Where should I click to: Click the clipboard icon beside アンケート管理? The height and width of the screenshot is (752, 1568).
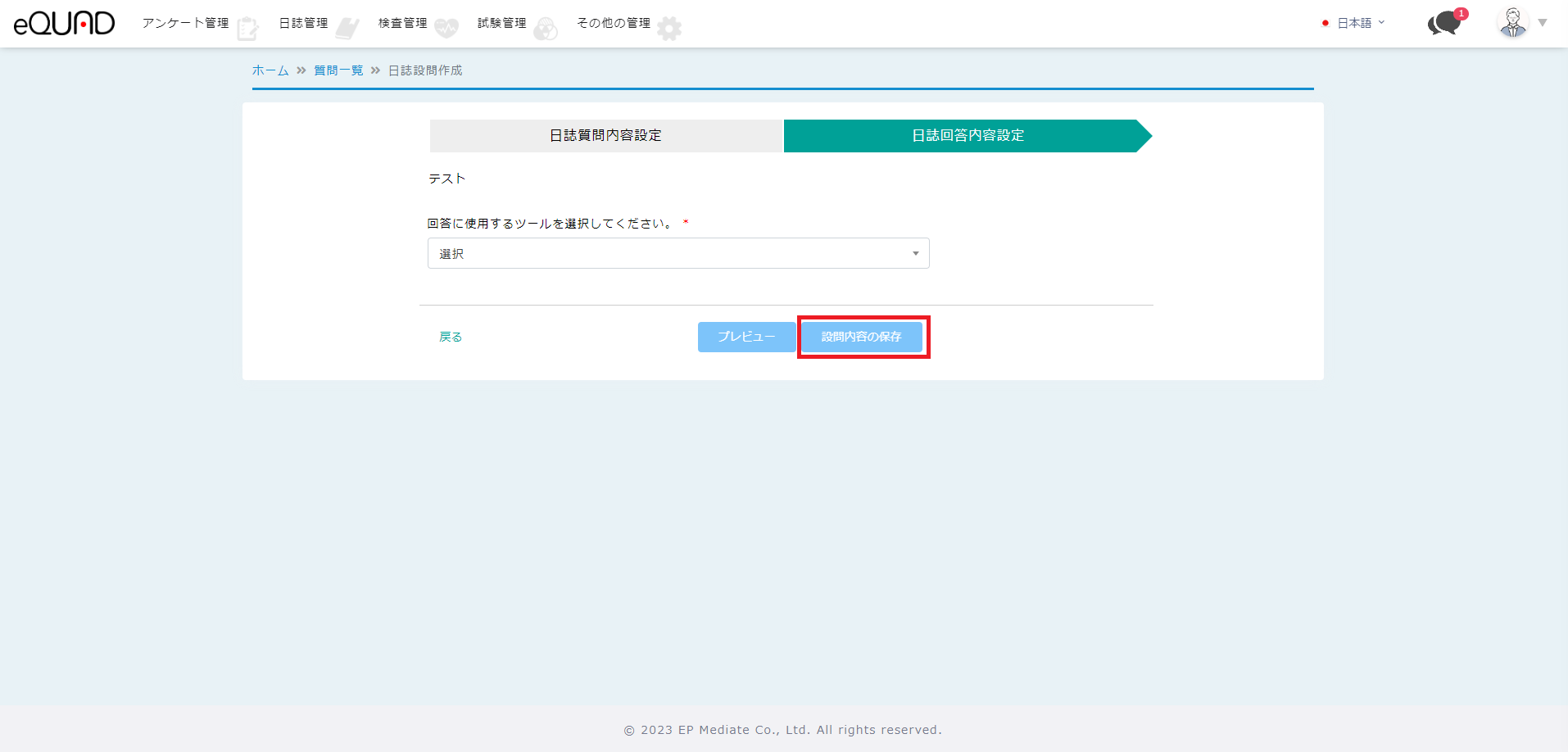(247, 29)
